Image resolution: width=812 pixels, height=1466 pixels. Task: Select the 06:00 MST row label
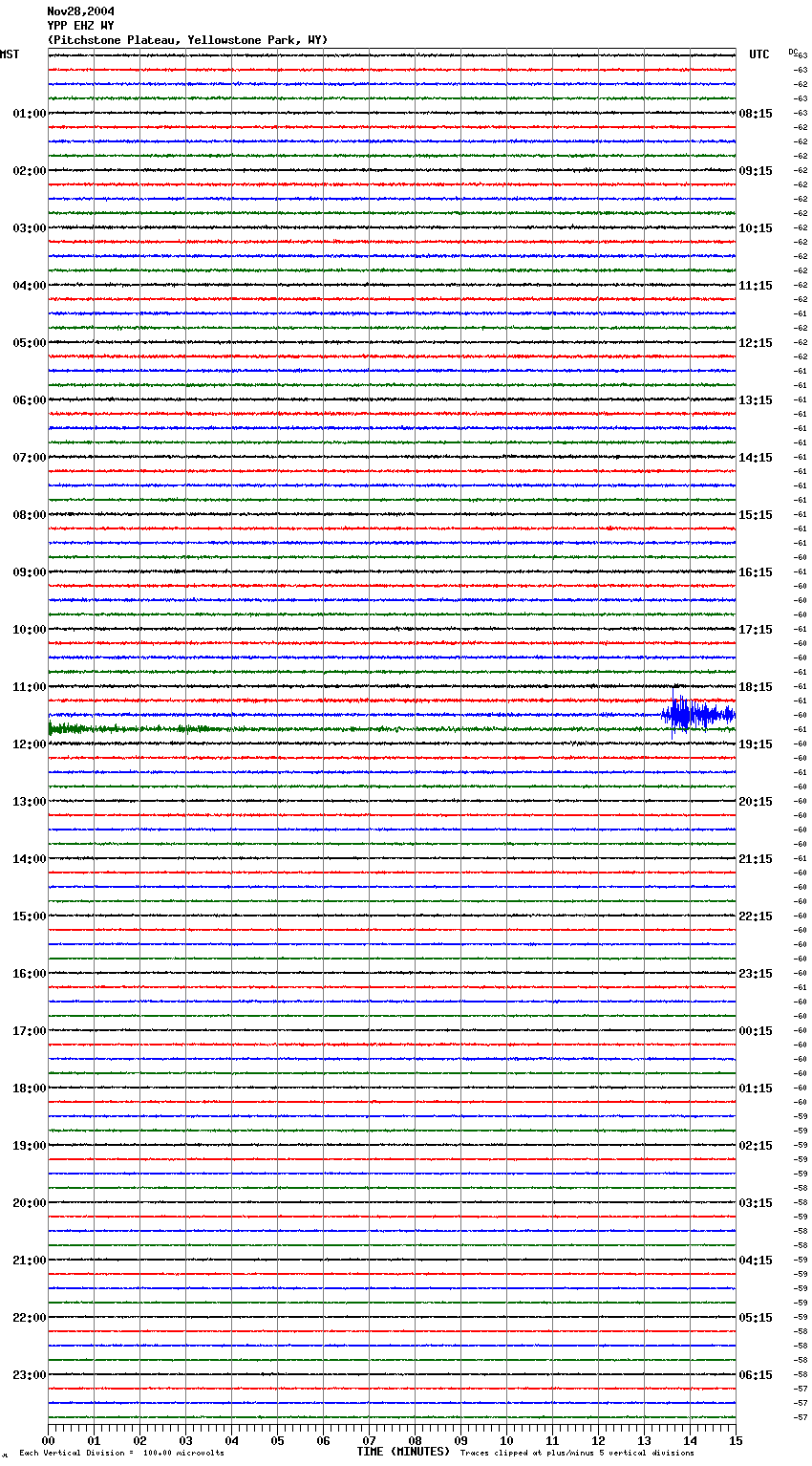tap(30, 400)
